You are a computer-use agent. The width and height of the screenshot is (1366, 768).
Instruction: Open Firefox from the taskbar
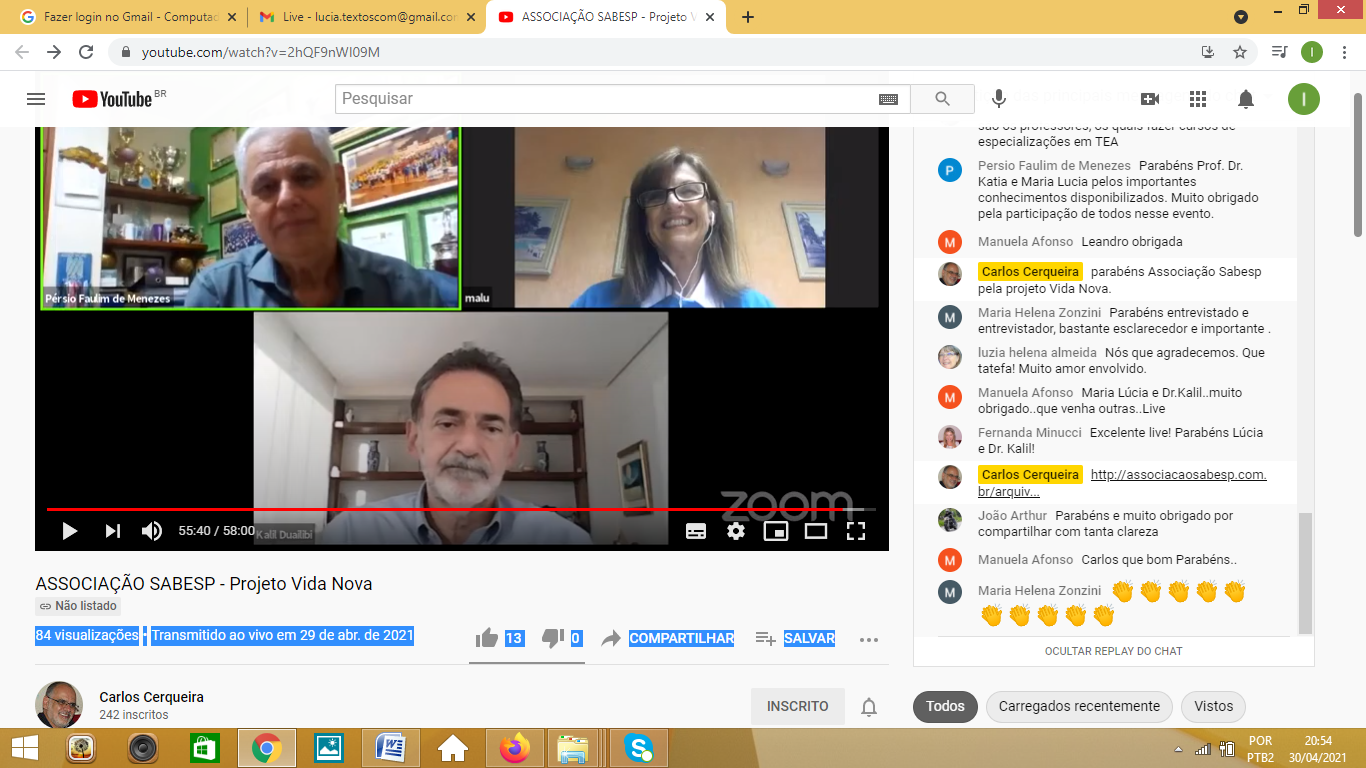[x=515, y=748]
